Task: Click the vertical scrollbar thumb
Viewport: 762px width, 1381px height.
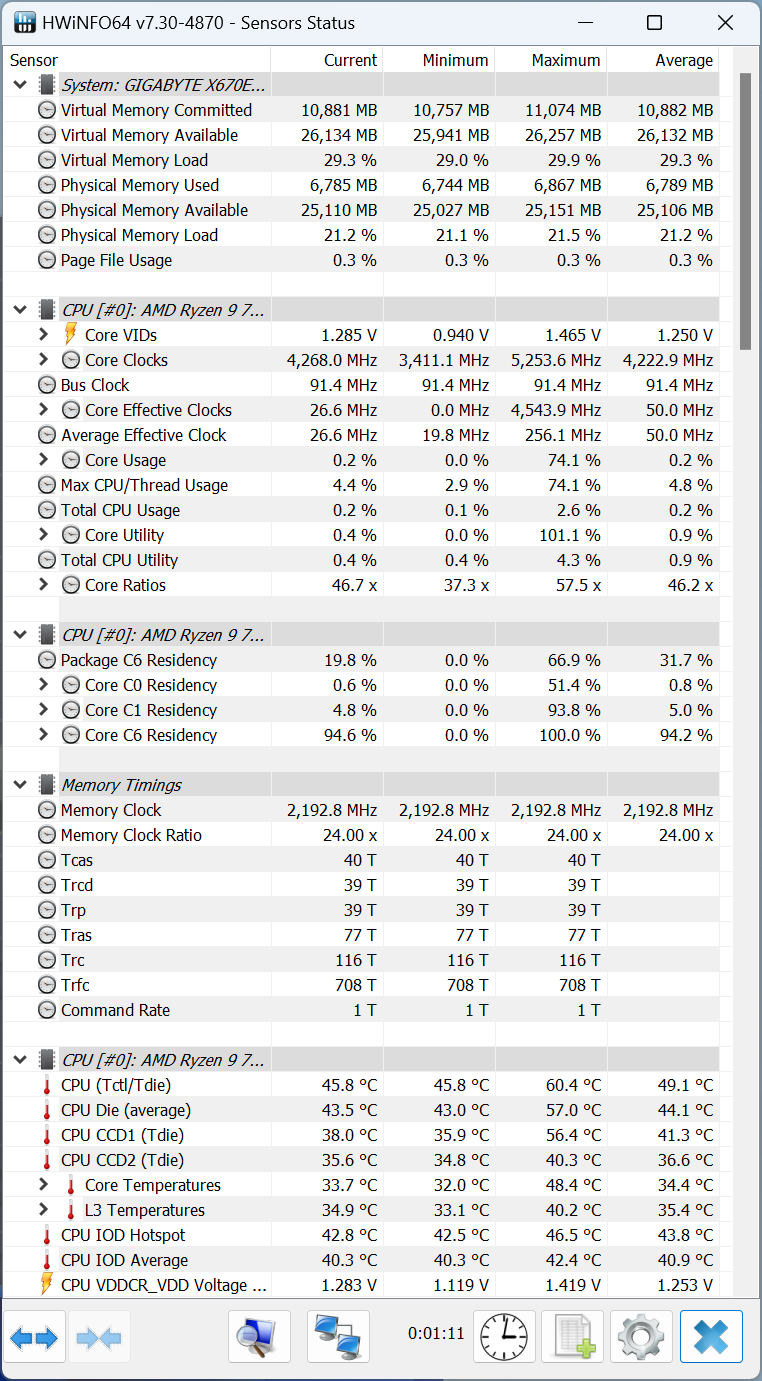Action: 745,210
